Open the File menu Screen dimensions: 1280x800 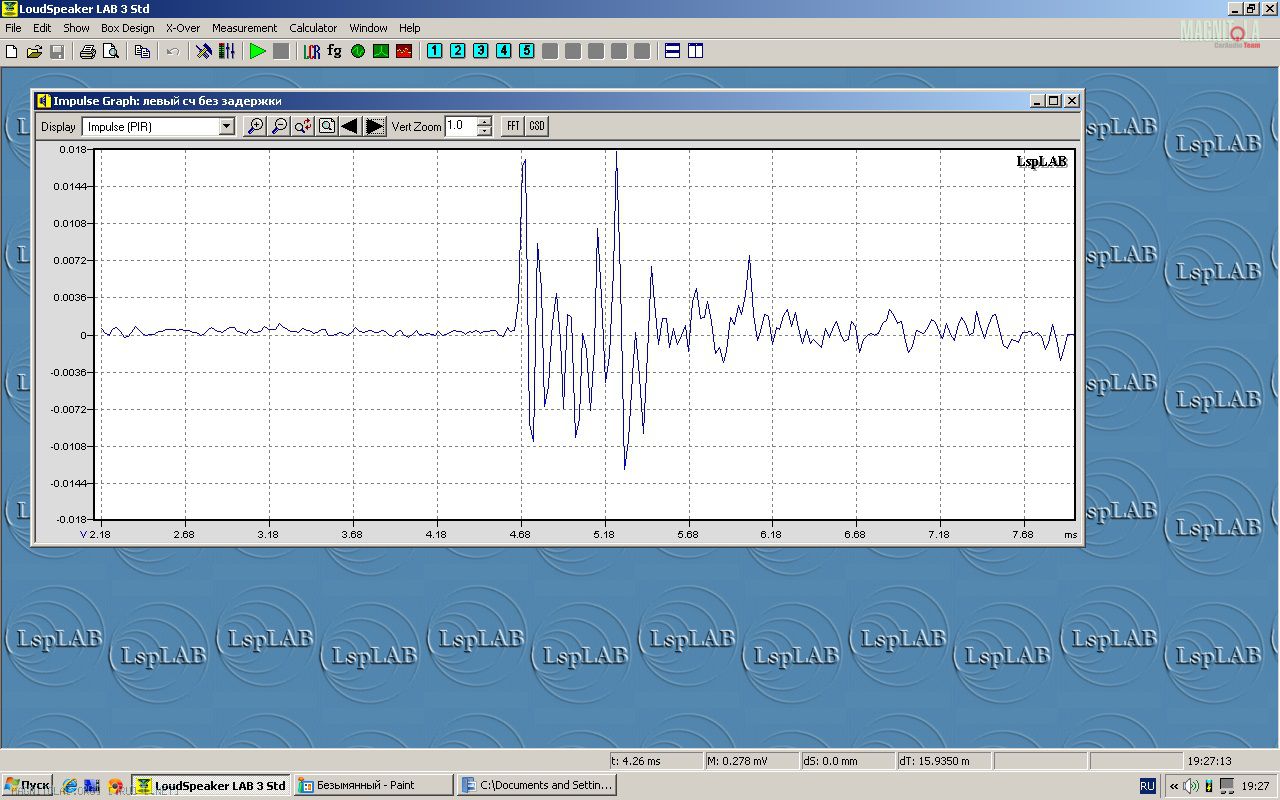click(x=13, y=28)
